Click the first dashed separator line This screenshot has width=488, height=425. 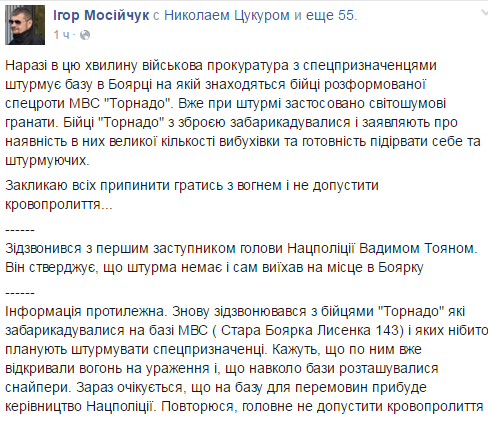(x=20, y=230)
